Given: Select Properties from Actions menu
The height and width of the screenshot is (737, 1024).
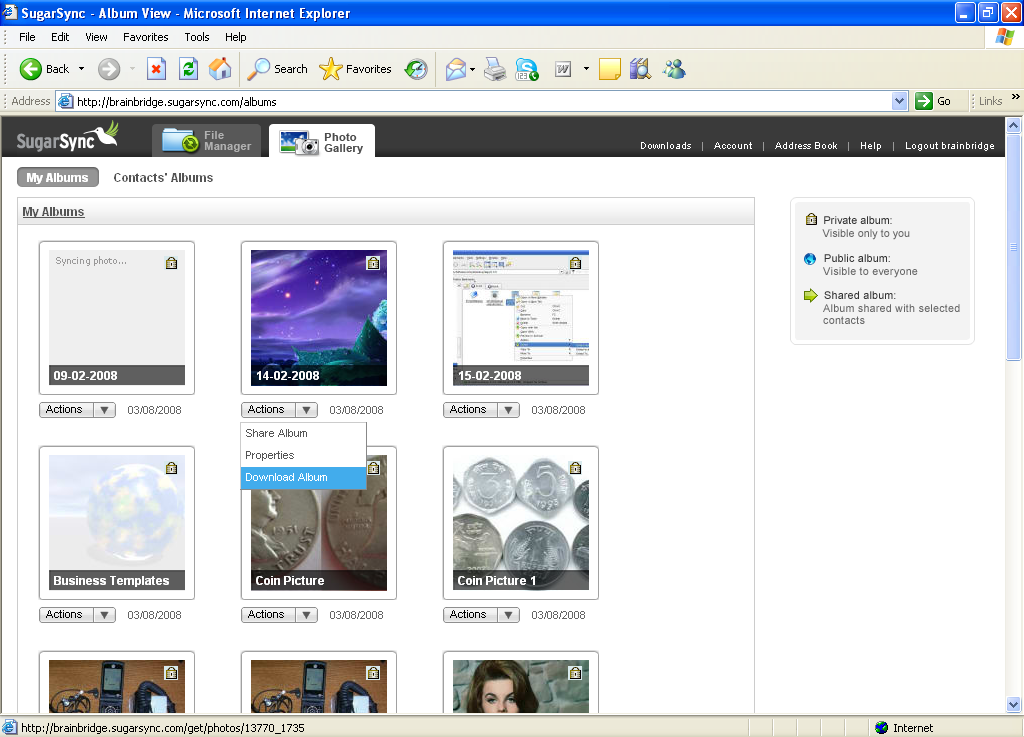Looking at the screenshot, I should pyautogui.click(x=303, y=456).
